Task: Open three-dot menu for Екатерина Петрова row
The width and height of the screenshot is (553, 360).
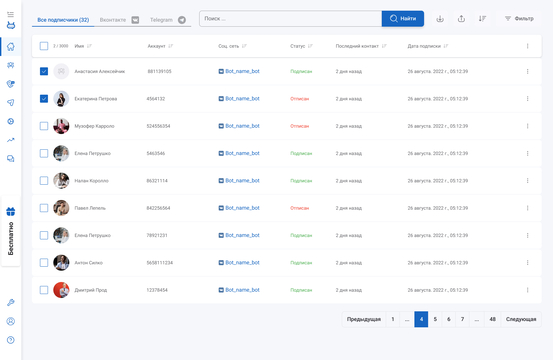Action: pyautogui.click(x=527, y=99)
